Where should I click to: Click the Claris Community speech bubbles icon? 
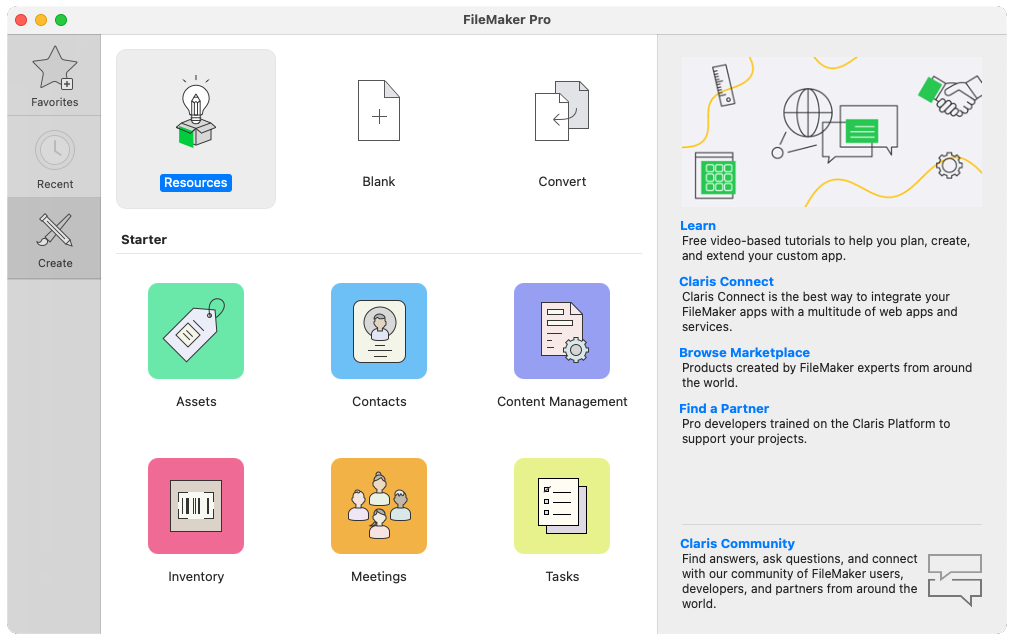954,580
